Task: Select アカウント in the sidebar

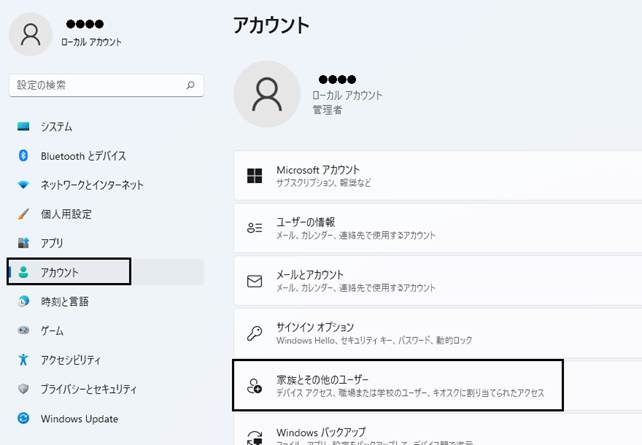Action: [106, 272]
